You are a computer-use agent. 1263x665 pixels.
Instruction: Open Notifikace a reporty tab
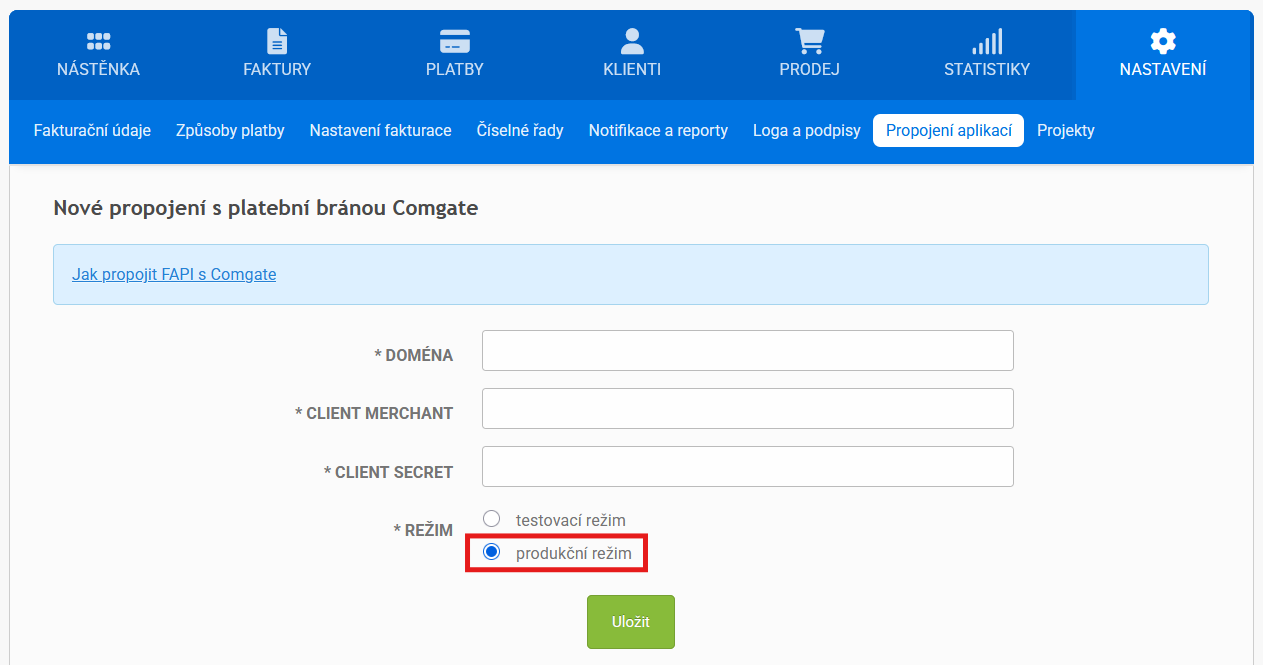(x=658, y=130)
